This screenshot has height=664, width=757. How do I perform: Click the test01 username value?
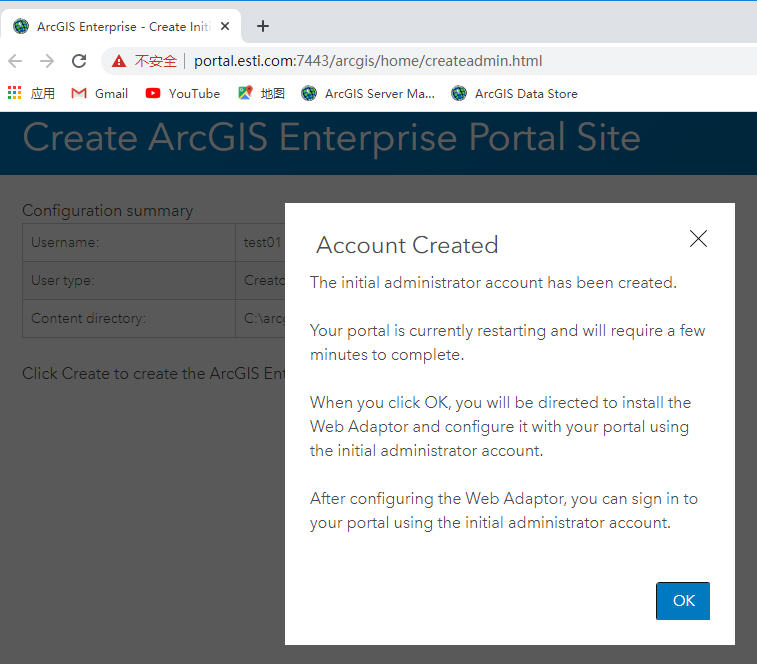coord(262,242)
